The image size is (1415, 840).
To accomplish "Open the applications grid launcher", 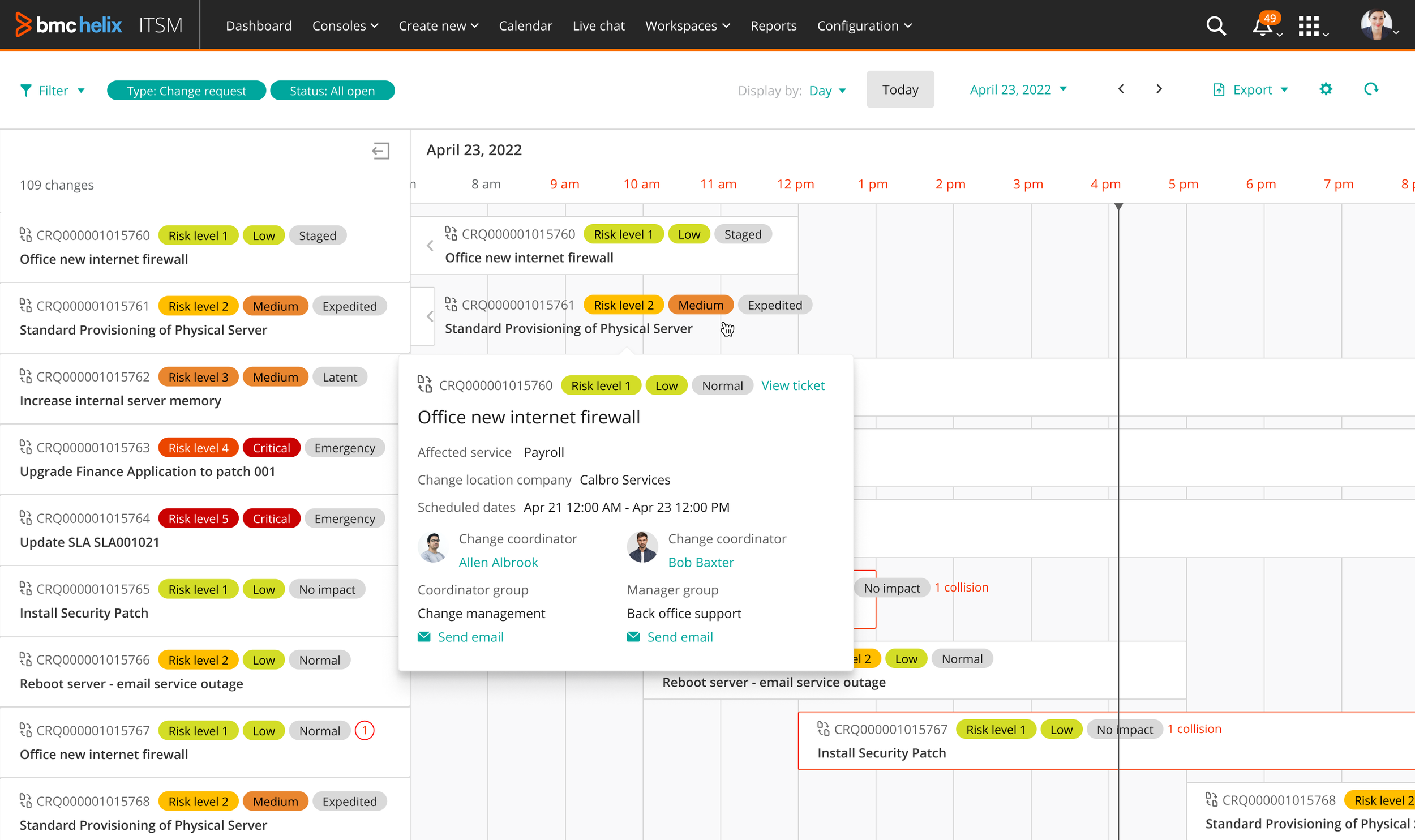I will tap(1308, 26).
